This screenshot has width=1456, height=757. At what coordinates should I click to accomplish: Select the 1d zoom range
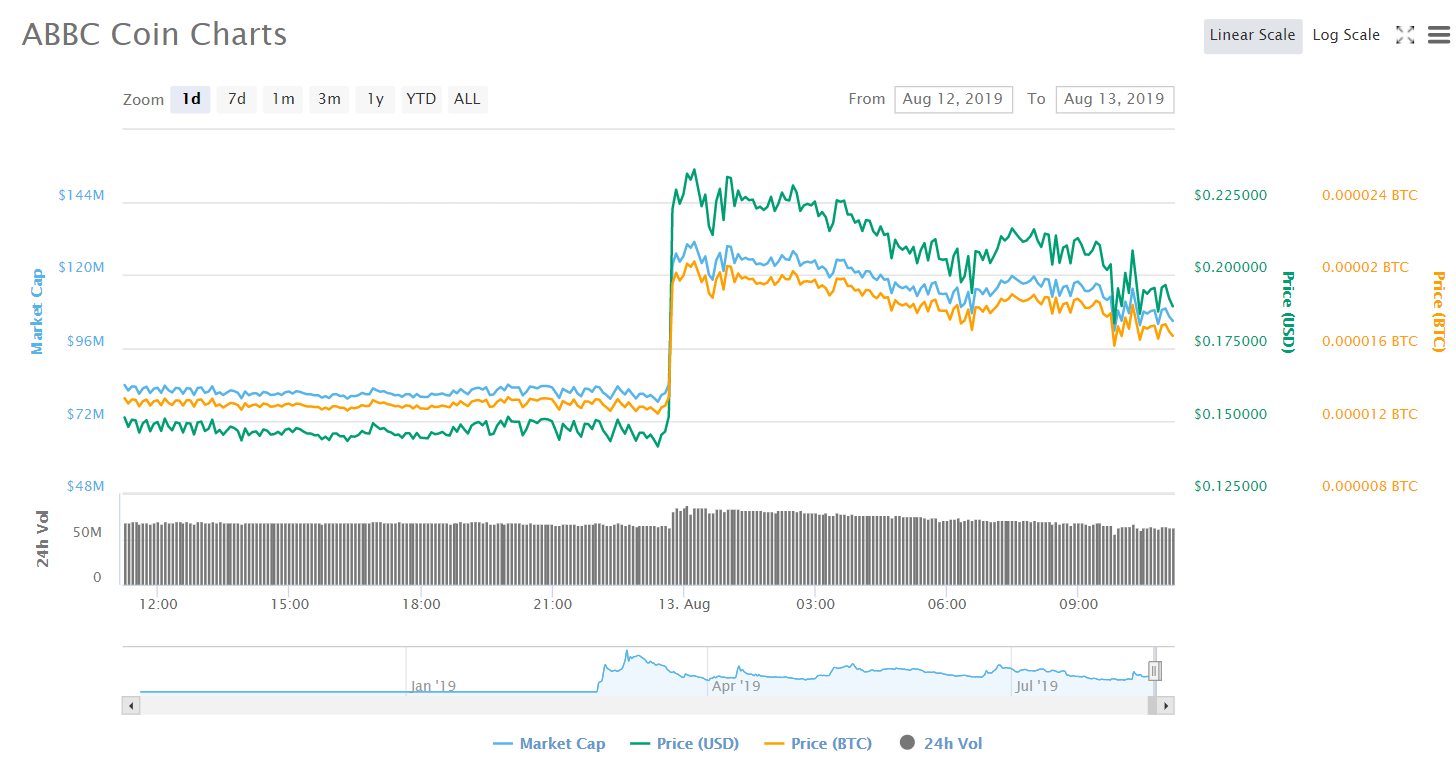[191, 99]
